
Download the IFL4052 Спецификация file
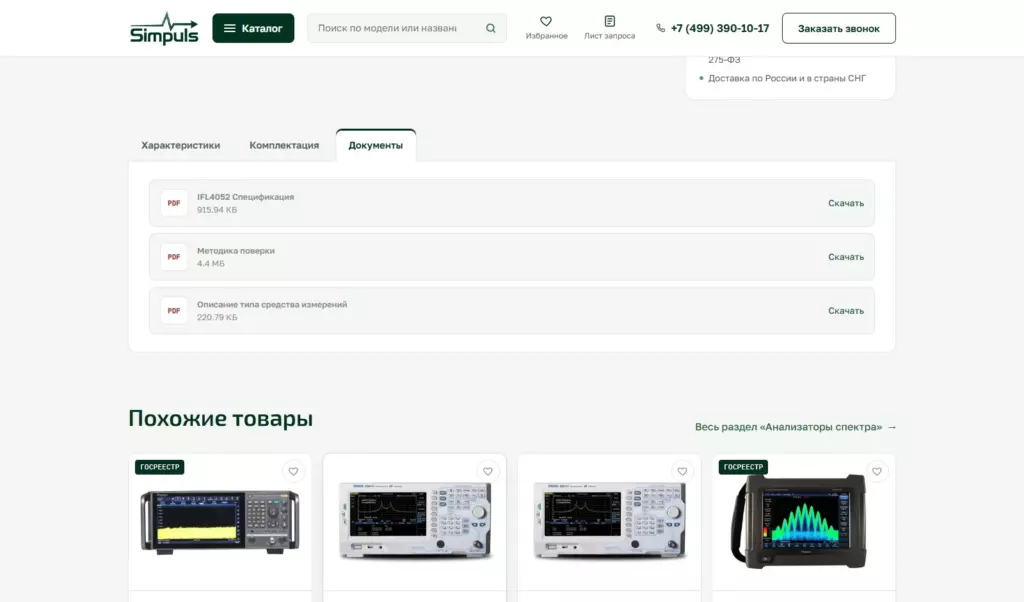point(846,203)
